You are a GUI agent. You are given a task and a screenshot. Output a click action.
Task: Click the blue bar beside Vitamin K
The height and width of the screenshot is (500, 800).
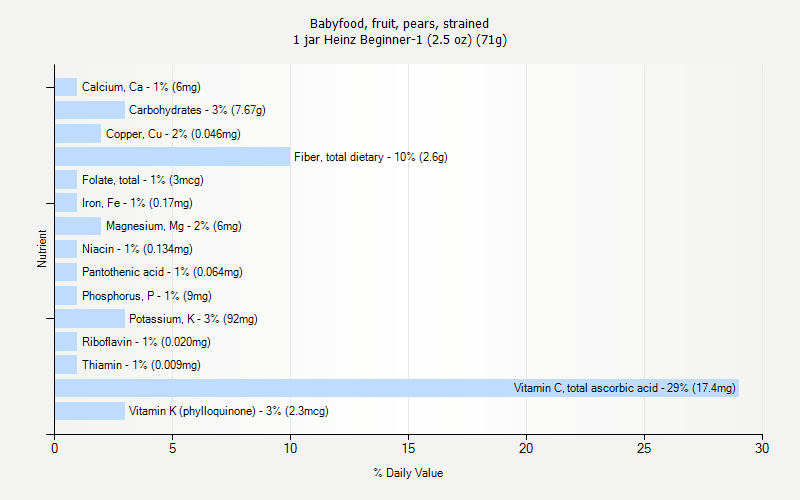click(x=90, y=411)
